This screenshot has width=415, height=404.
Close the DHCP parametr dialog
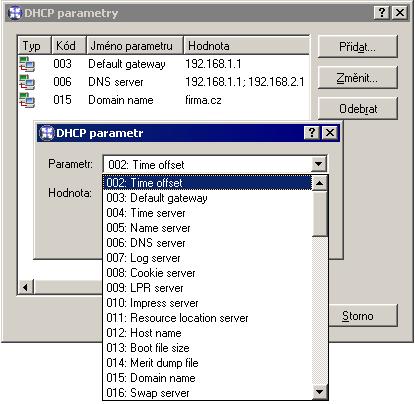tap(330, 133)
